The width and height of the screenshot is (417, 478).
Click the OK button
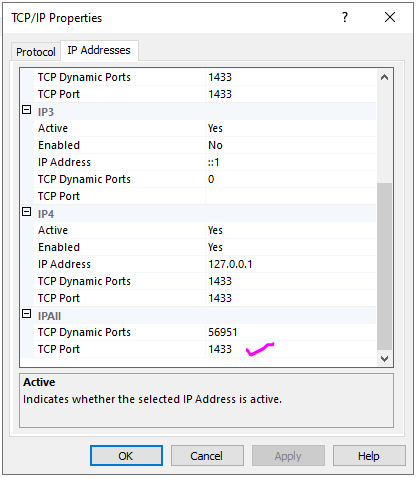126,456
